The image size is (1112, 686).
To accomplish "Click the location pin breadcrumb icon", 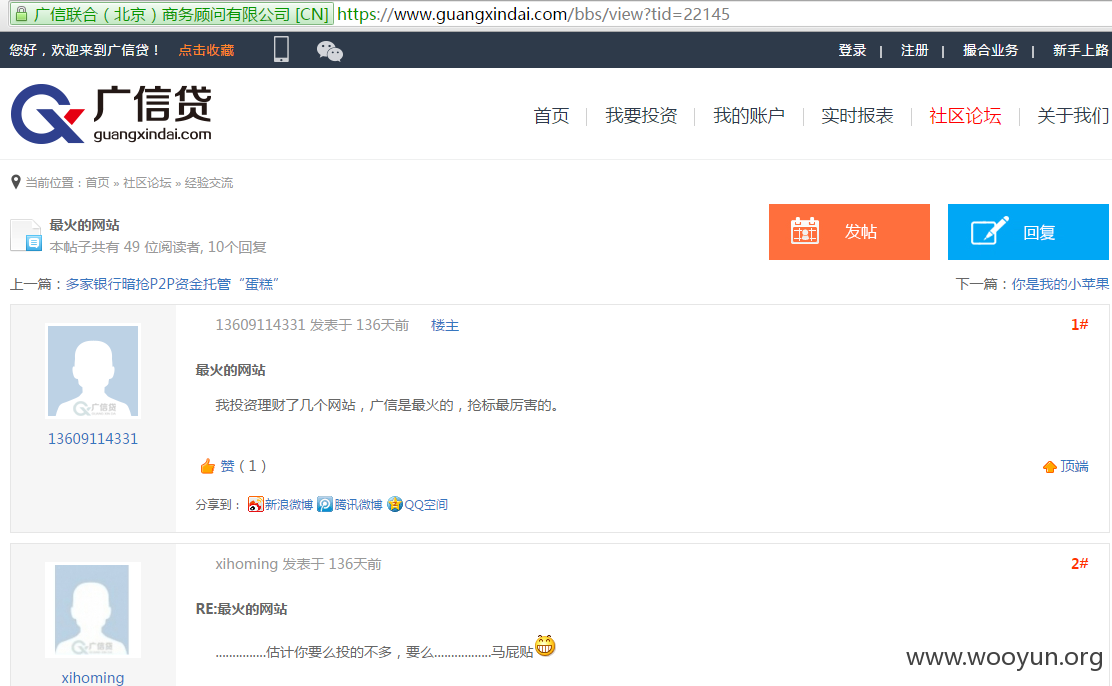I will (16, 182).
